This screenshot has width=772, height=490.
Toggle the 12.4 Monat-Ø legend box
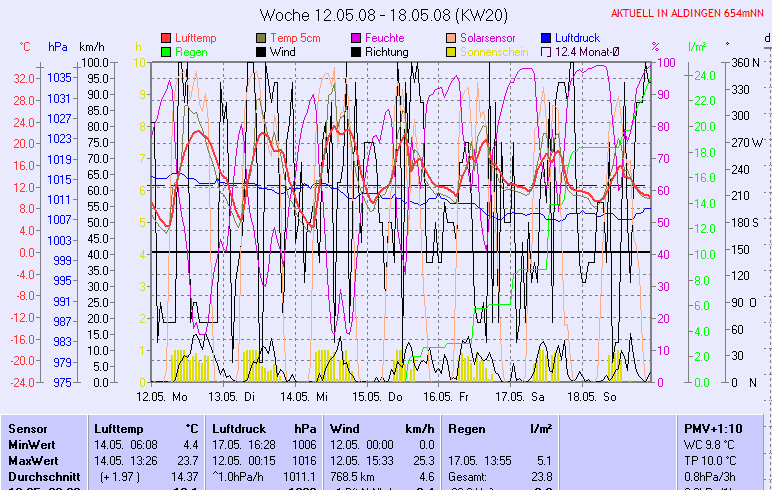click(x=547, y=51)
